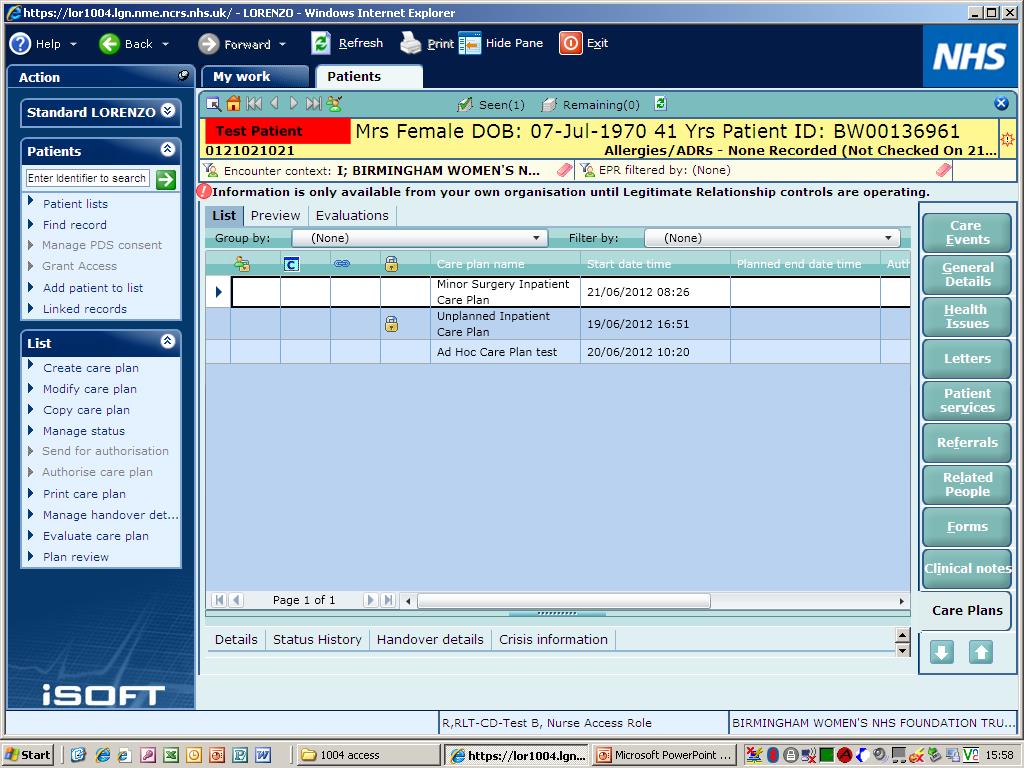Click the Help question mark icon
The height and width of the screenshot is (768, 1024).
pyautogui.click(x=20, y=44)
